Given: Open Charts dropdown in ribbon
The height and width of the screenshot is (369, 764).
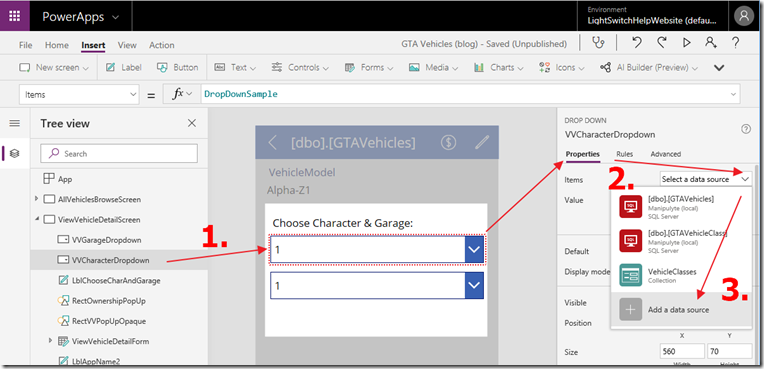Looking at the screenshot, I should click(x=498, y=67).
